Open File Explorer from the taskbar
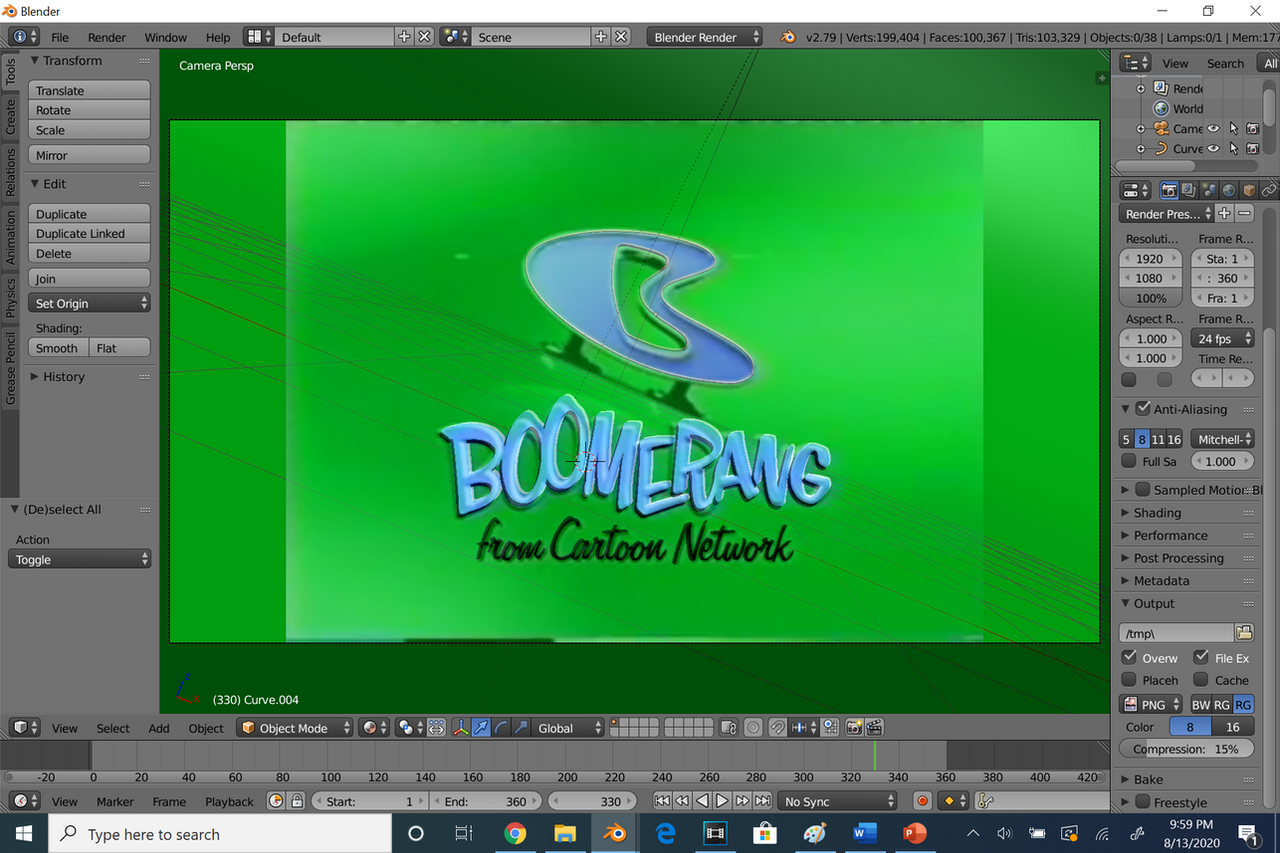Image resolution: width=1280 pixels, height=853 pixels. [565, 833]
